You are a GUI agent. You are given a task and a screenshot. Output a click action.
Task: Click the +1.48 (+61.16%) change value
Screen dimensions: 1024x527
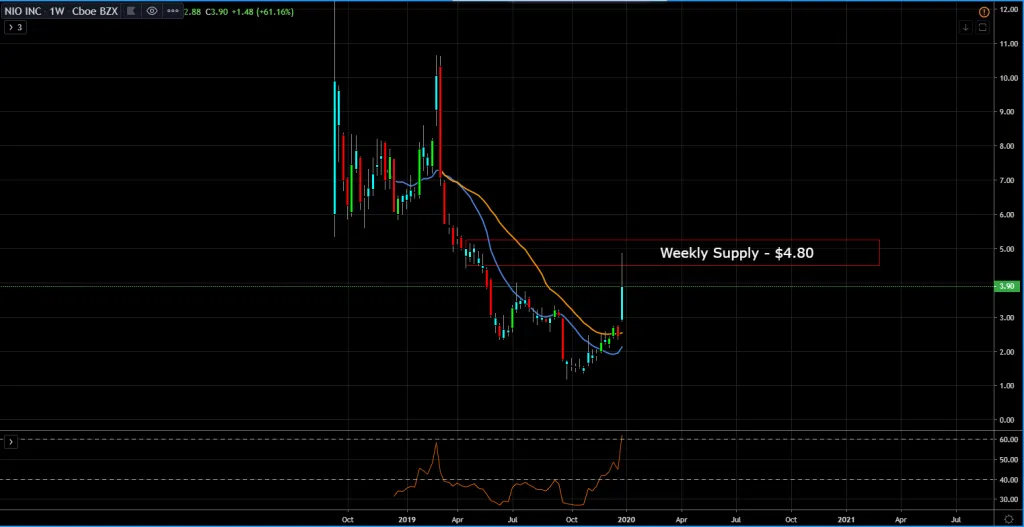261,12
